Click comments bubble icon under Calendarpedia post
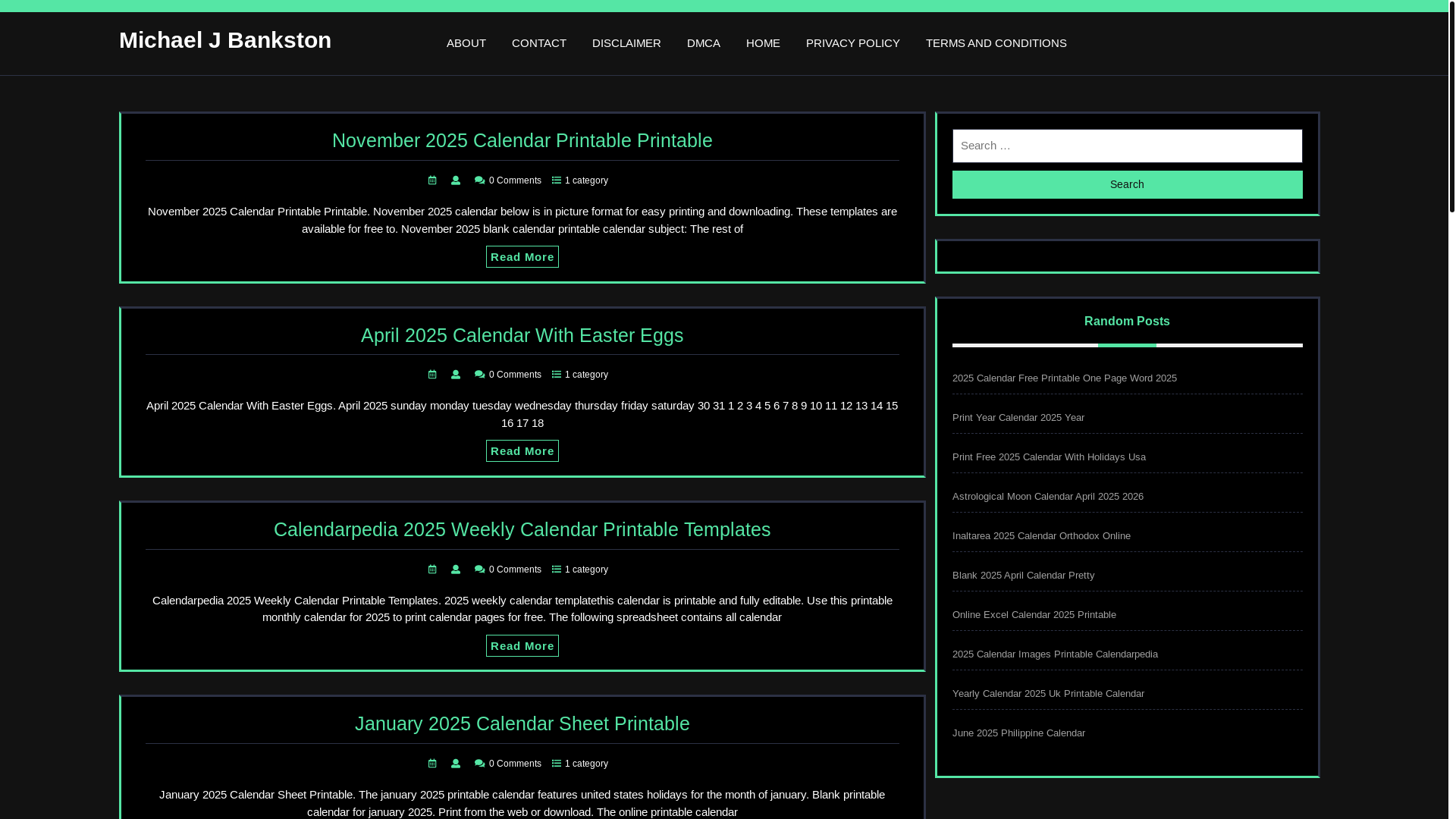The height and width of the screenshot is (819, 1456). [x=479, y=570]
